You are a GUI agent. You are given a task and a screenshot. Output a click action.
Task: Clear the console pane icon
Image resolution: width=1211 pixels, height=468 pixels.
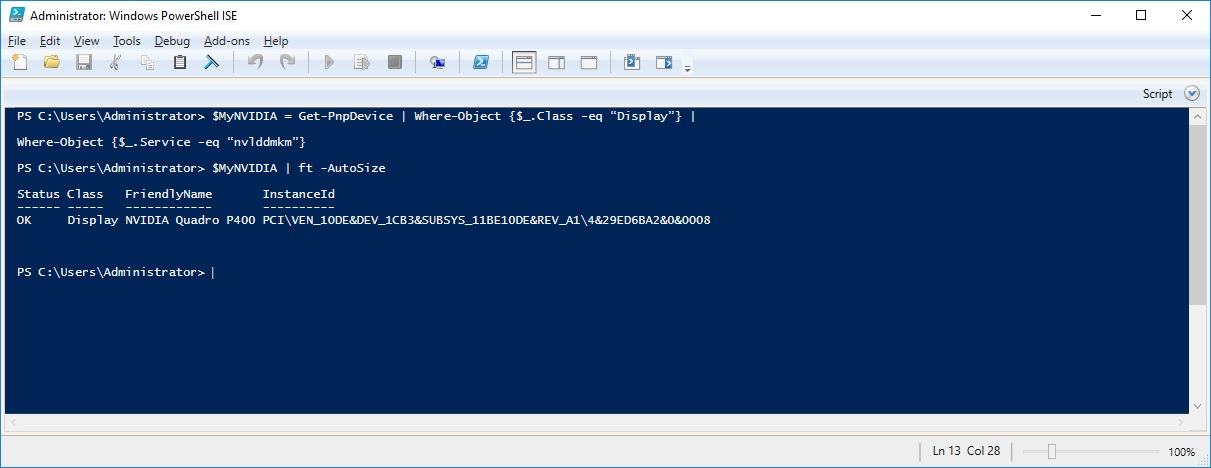pyautogui.click(x=211, y=63)
